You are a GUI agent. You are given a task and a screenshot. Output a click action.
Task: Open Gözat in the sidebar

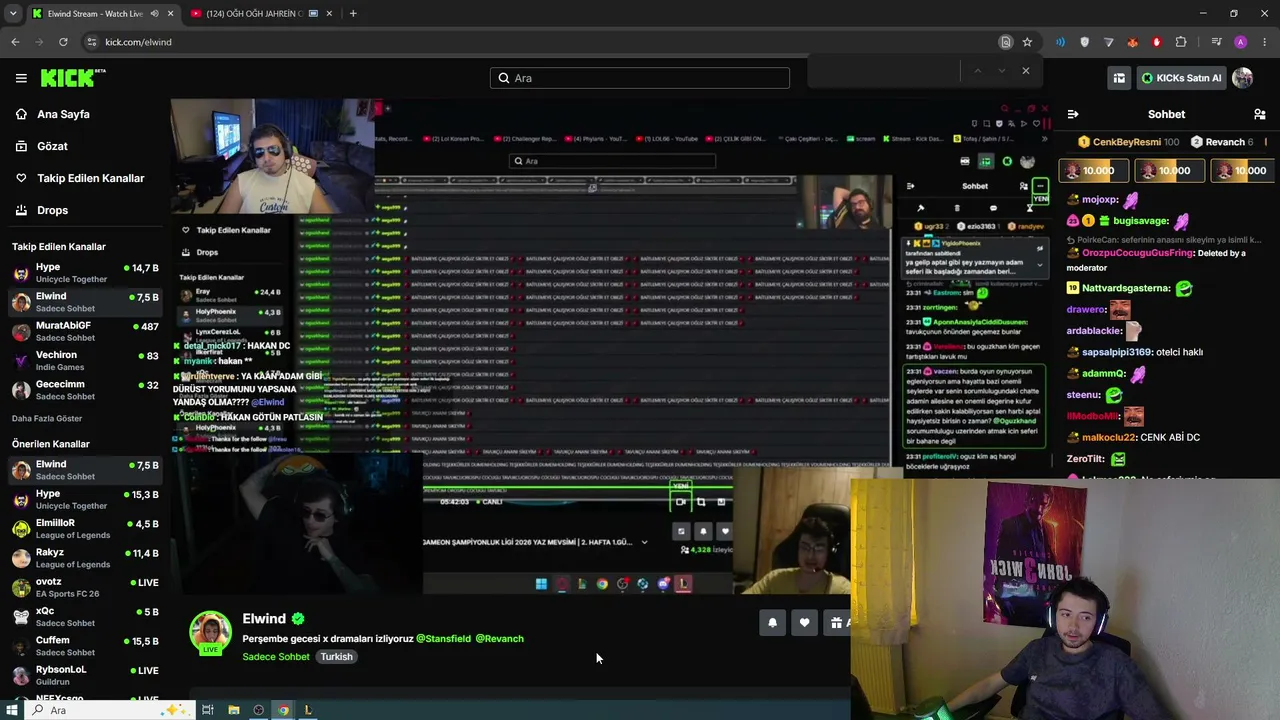click(52, 146)
